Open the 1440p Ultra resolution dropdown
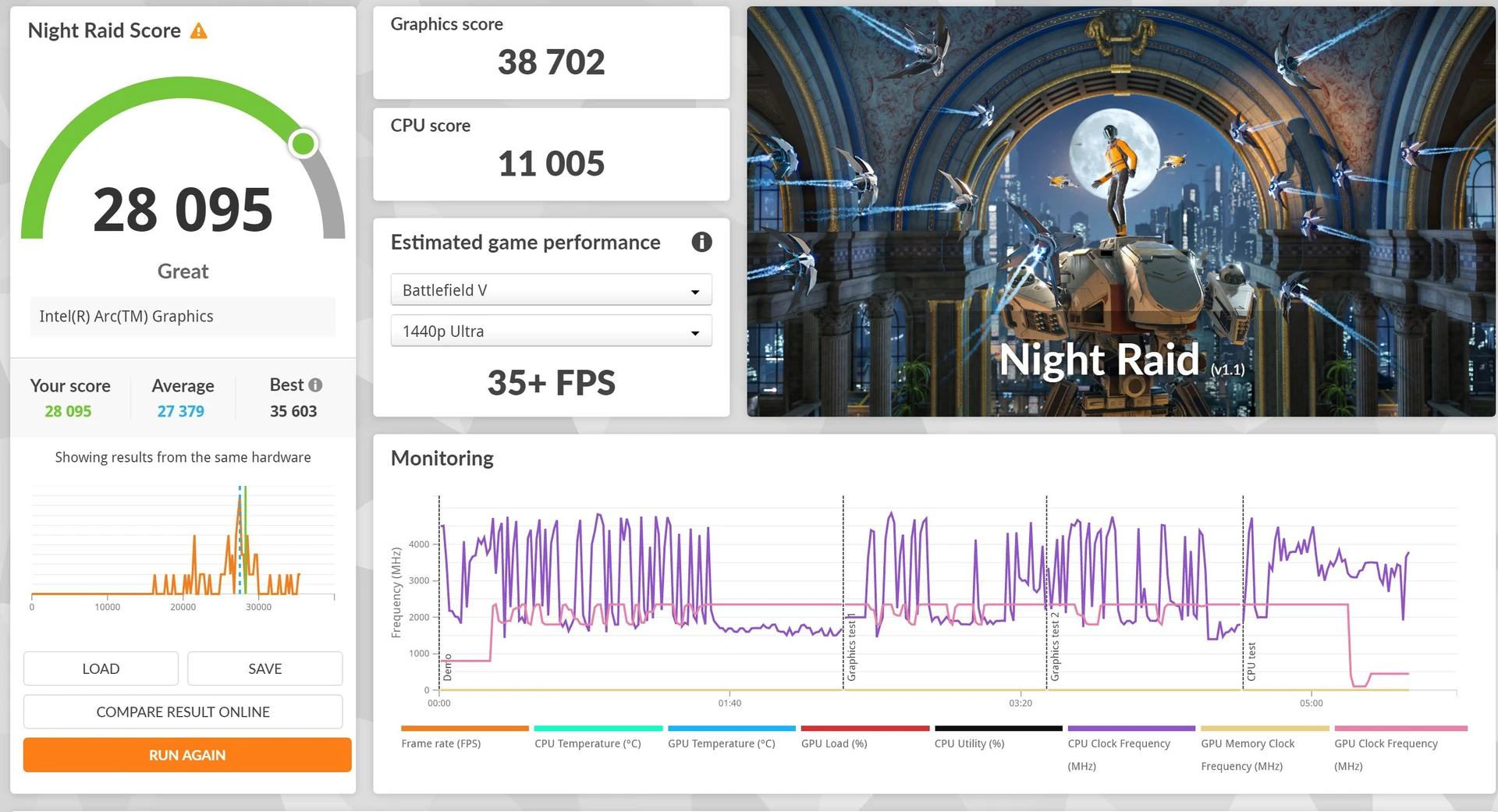 pyautogui.click(x=551, y=331)
